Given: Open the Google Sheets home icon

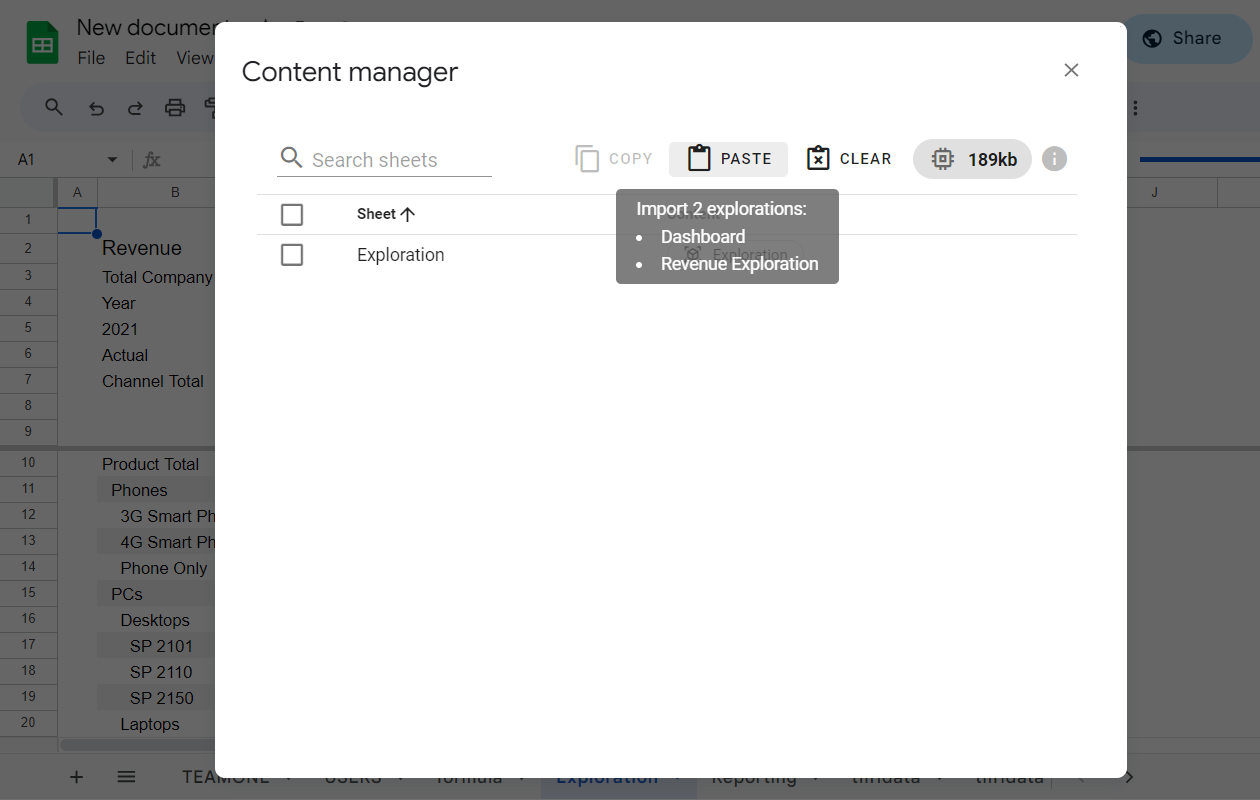Looking at the screenshot, I should point(43,44).
